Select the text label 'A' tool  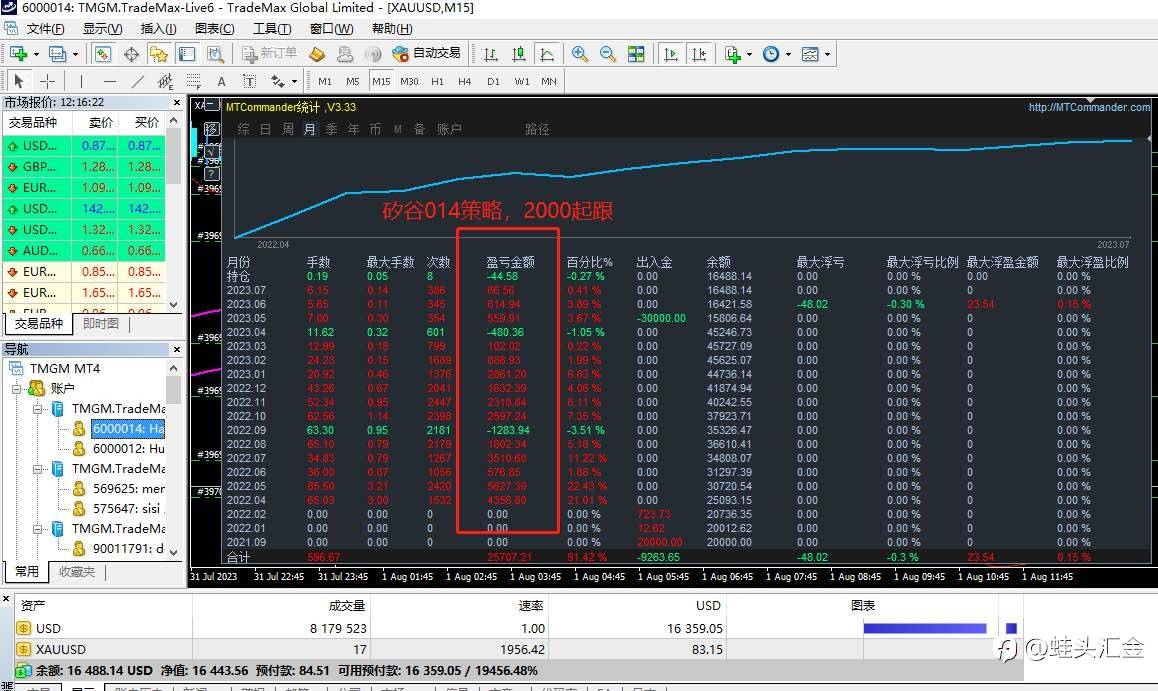221,81
